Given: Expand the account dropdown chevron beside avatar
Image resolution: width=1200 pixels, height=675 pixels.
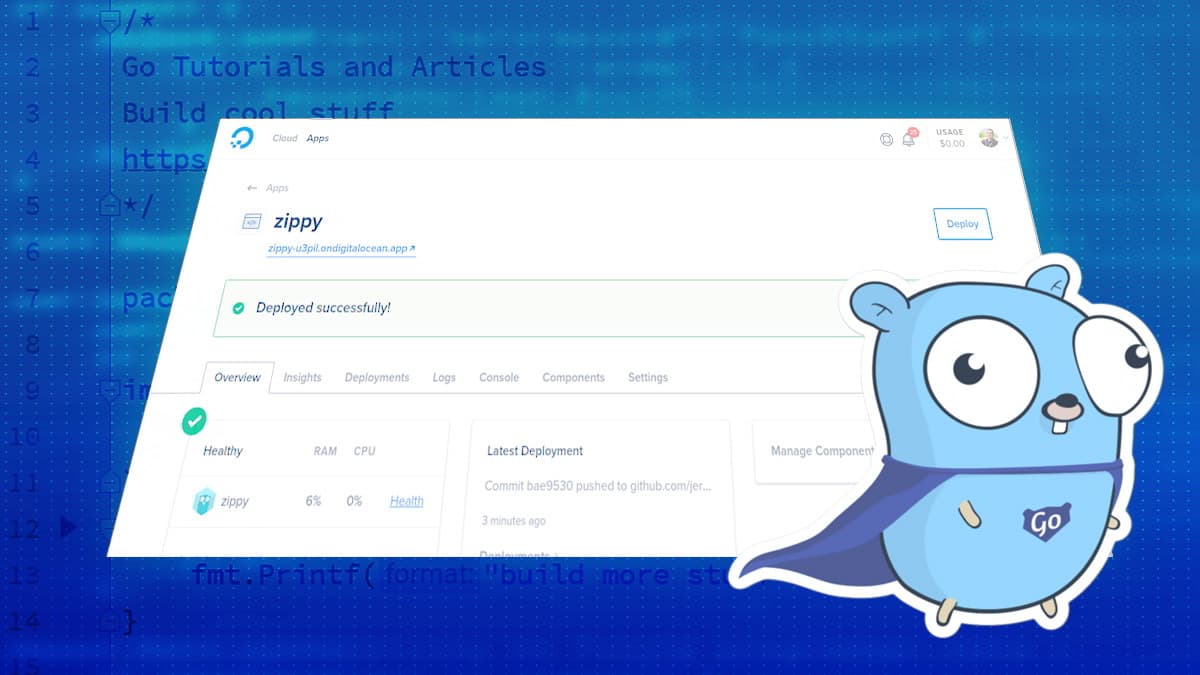Looking at the screenshot, I should [x=1008, y=139].
